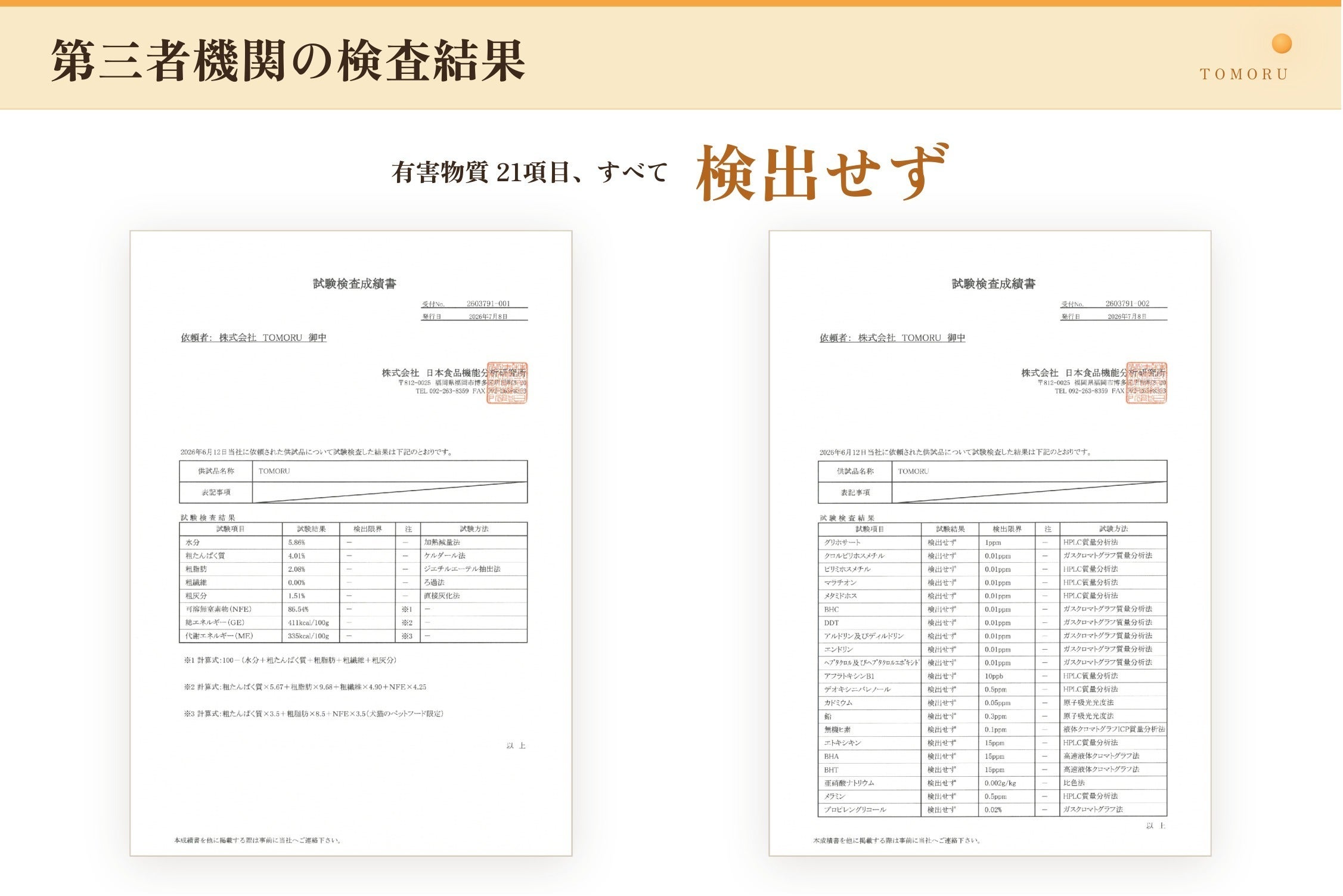Click the 0.05ppm detection limit cell

point(998,703)
